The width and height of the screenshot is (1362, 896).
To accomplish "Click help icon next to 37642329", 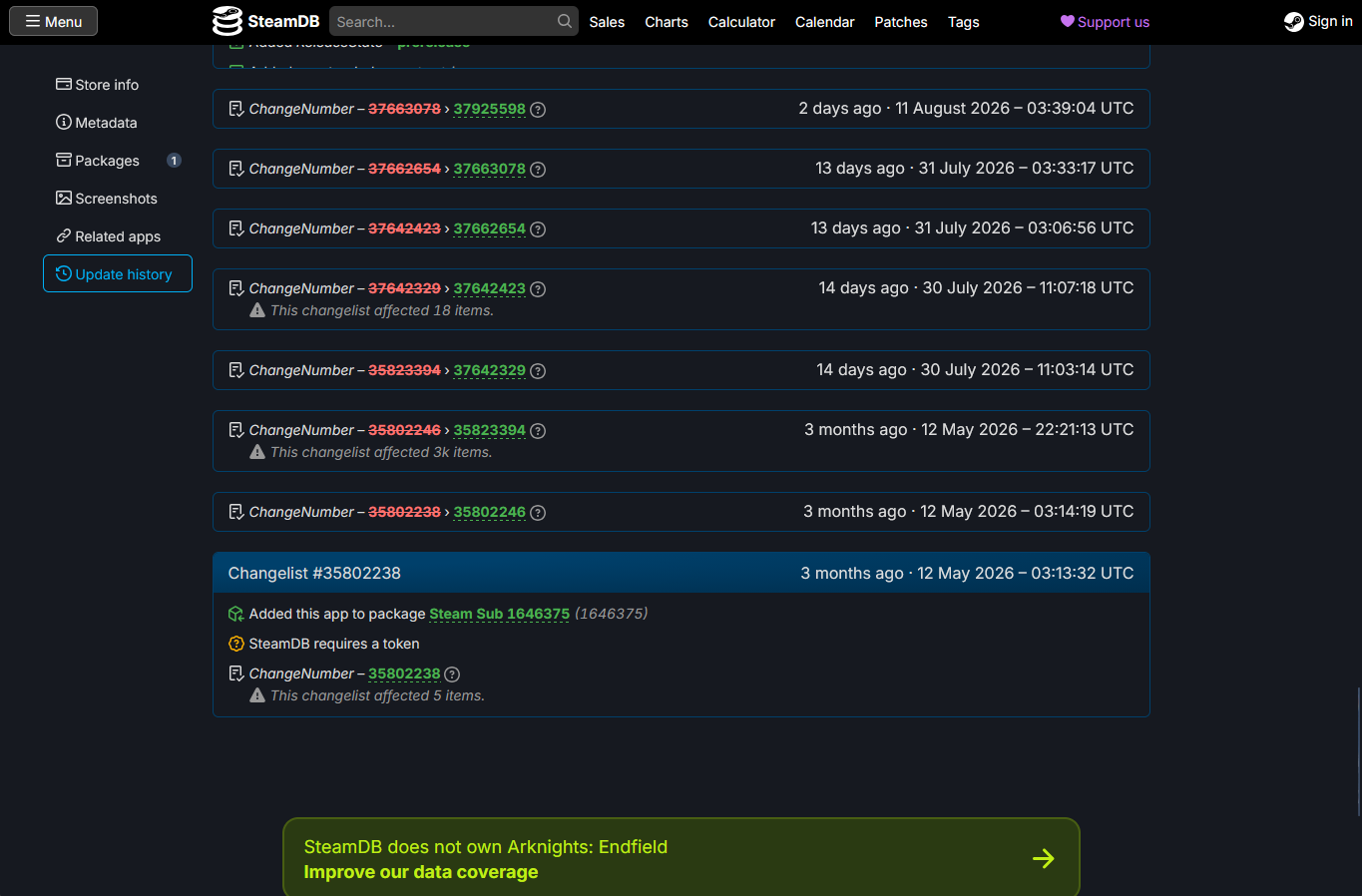I will (x=538, y=371).
